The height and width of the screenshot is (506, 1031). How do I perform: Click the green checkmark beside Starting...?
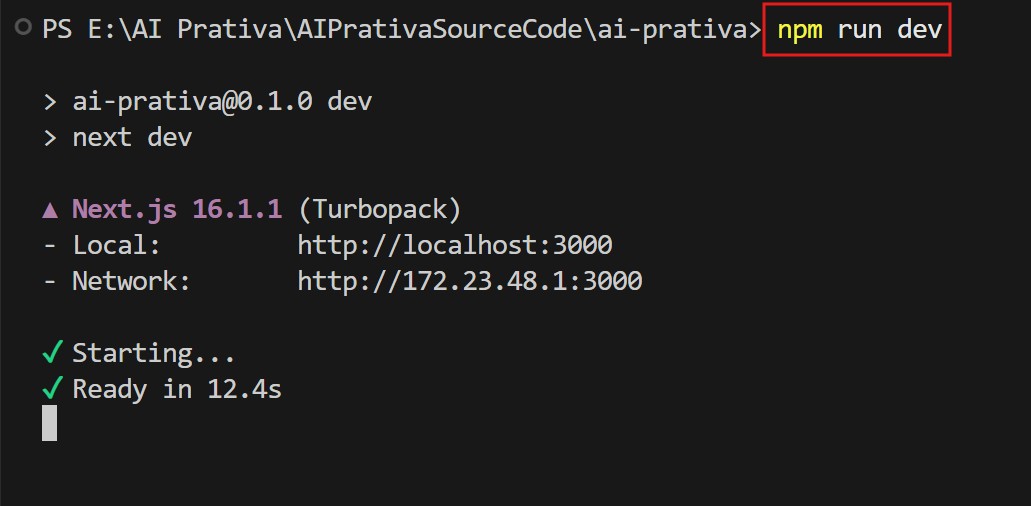point(52,353)
